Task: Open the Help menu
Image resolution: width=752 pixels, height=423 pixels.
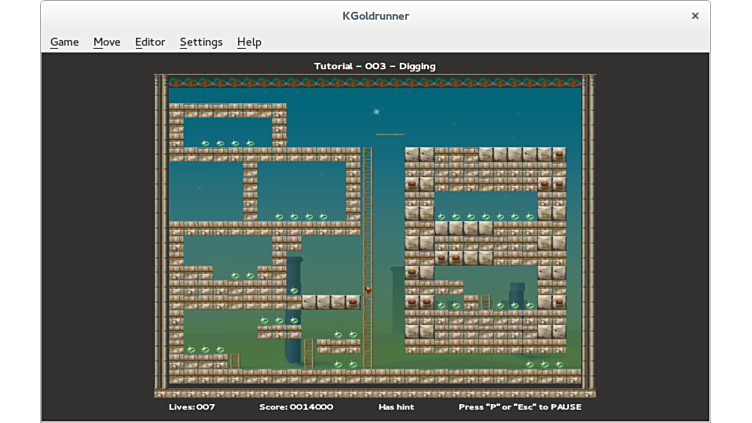Action: (x=249, y=42)
